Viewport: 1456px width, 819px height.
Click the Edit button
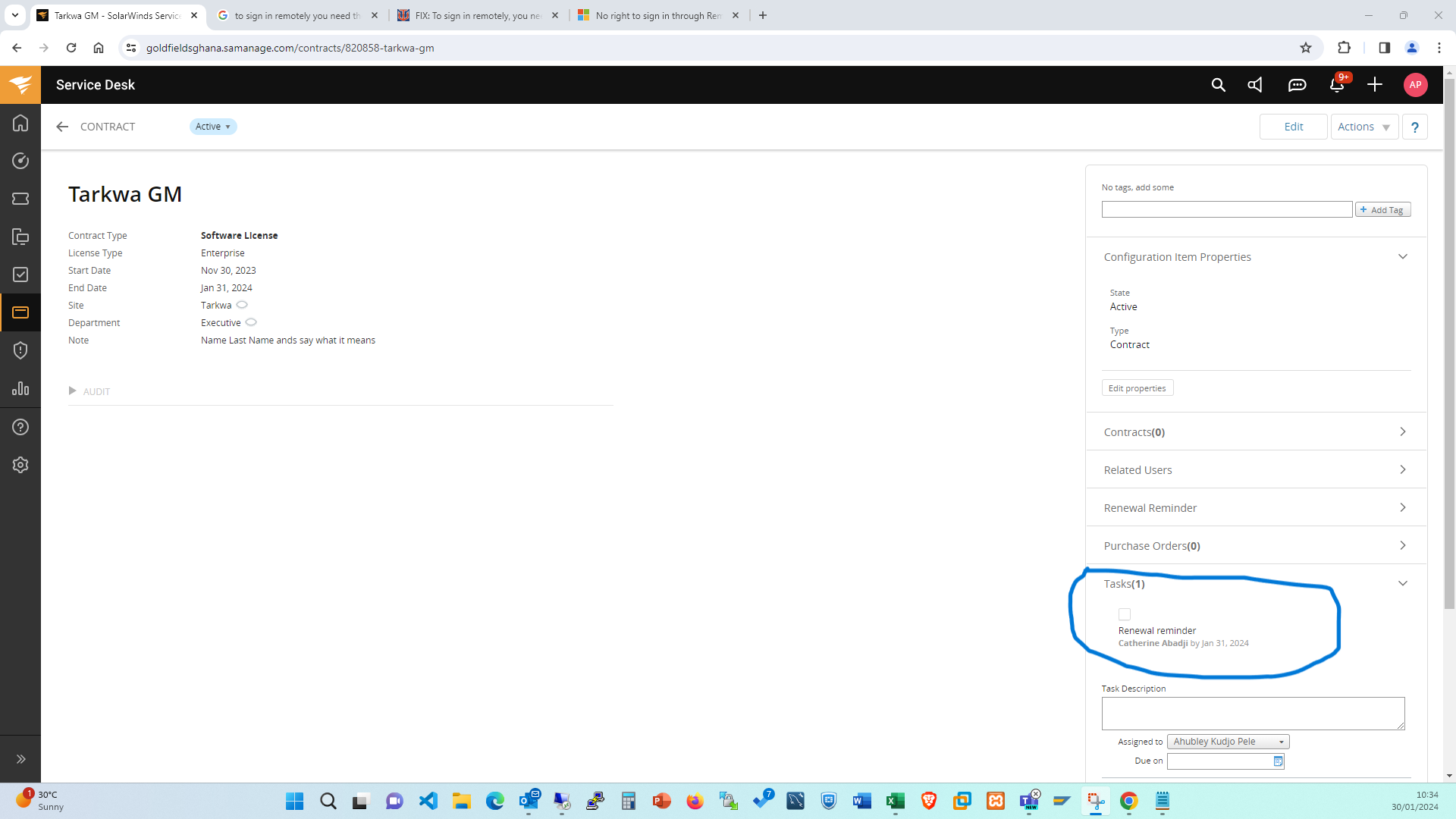click(x=1293, y=127)
